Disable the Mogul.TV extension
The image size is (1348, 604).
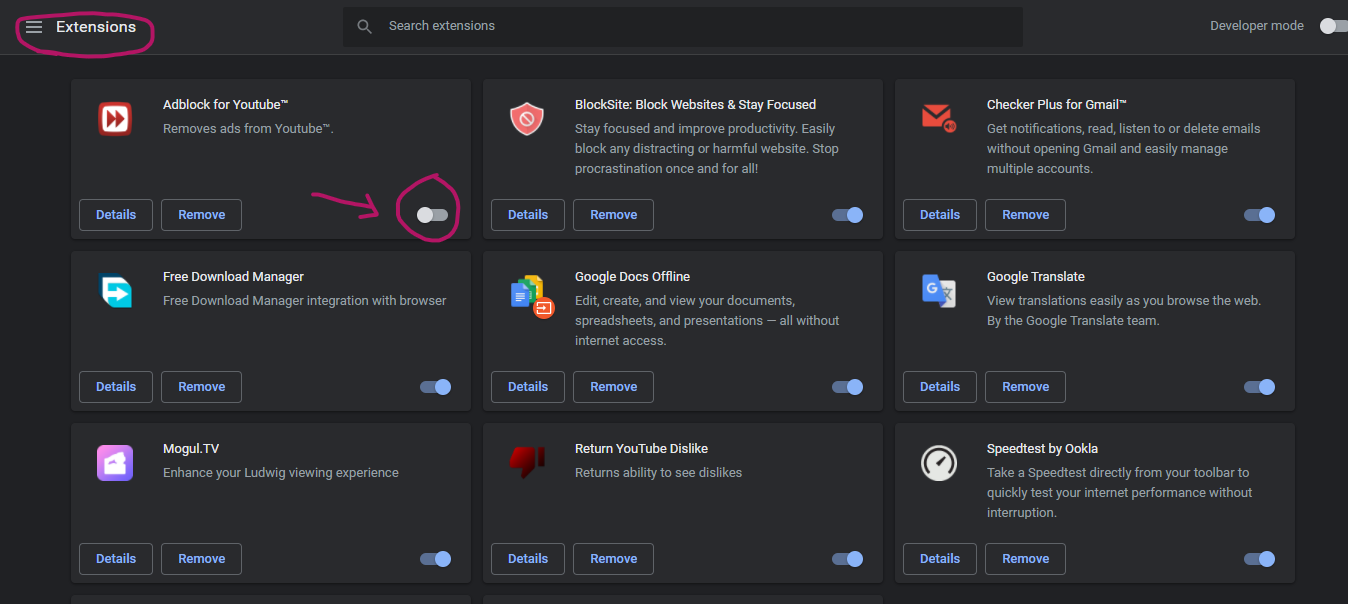pos(435,559)
